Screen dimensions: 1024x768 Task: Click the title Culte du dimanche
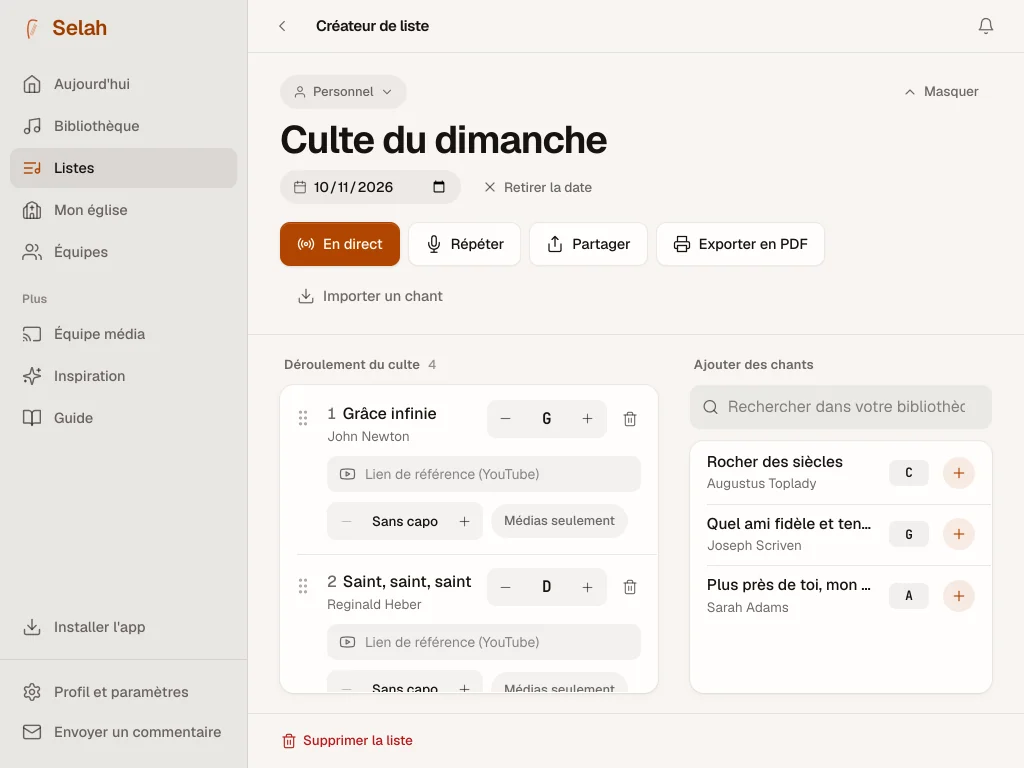[x=443, y=140]
